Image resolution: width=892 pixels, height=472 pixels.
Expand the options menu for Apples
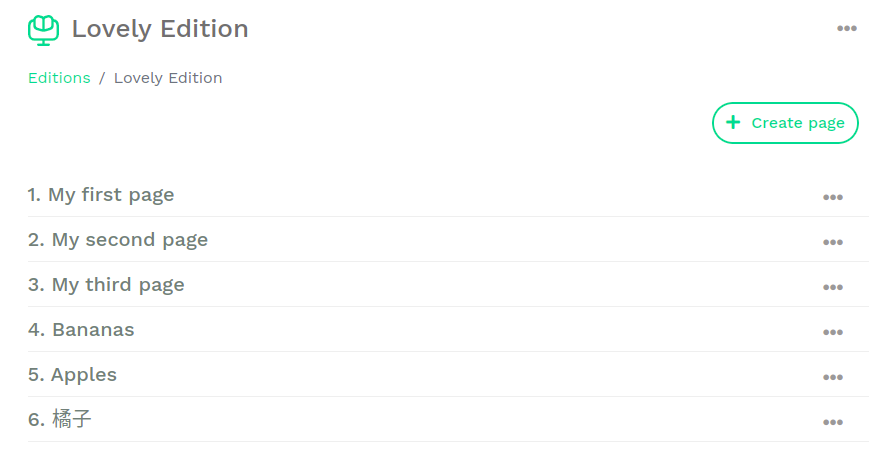[833, 377]
